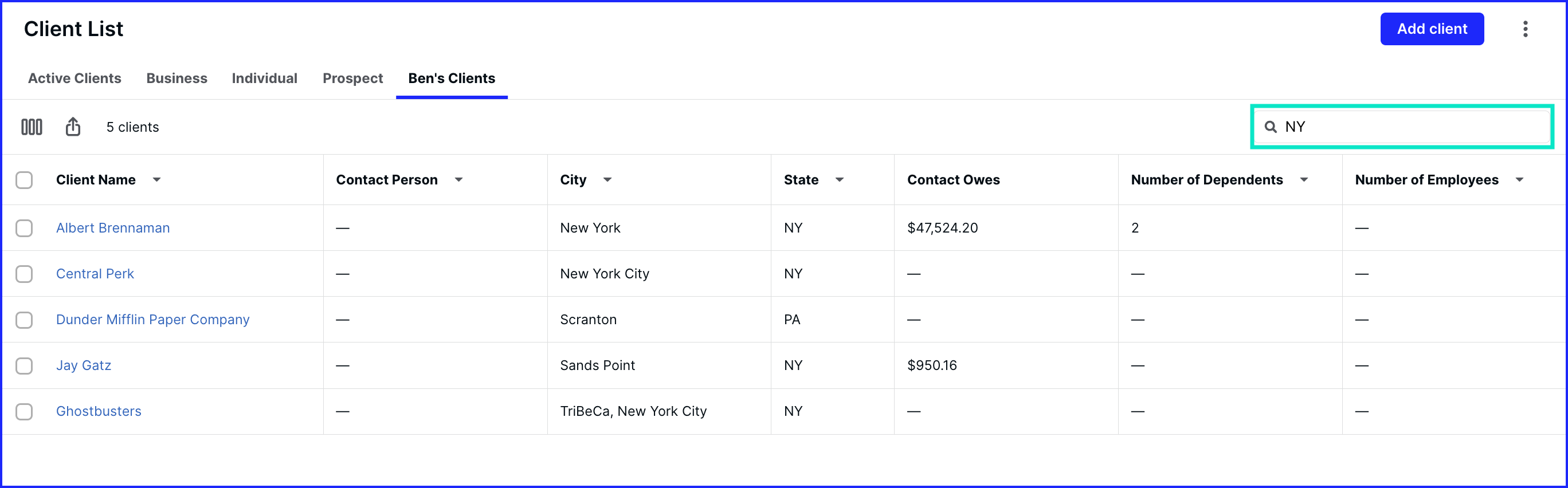Open the Contact Person sort arrow

tap(459, 180)
